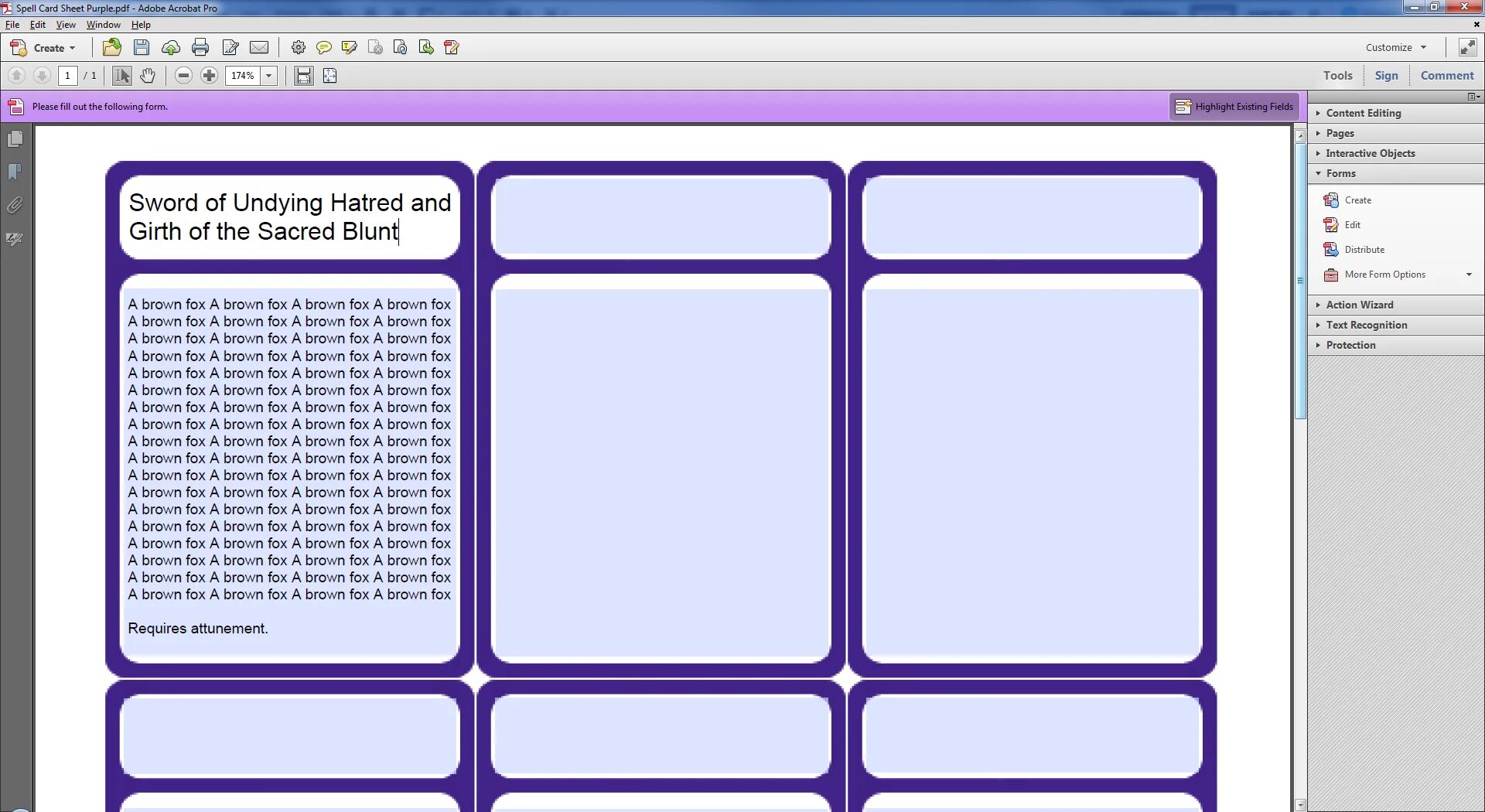Click the form message bar document icon

[x=15, y=107]
